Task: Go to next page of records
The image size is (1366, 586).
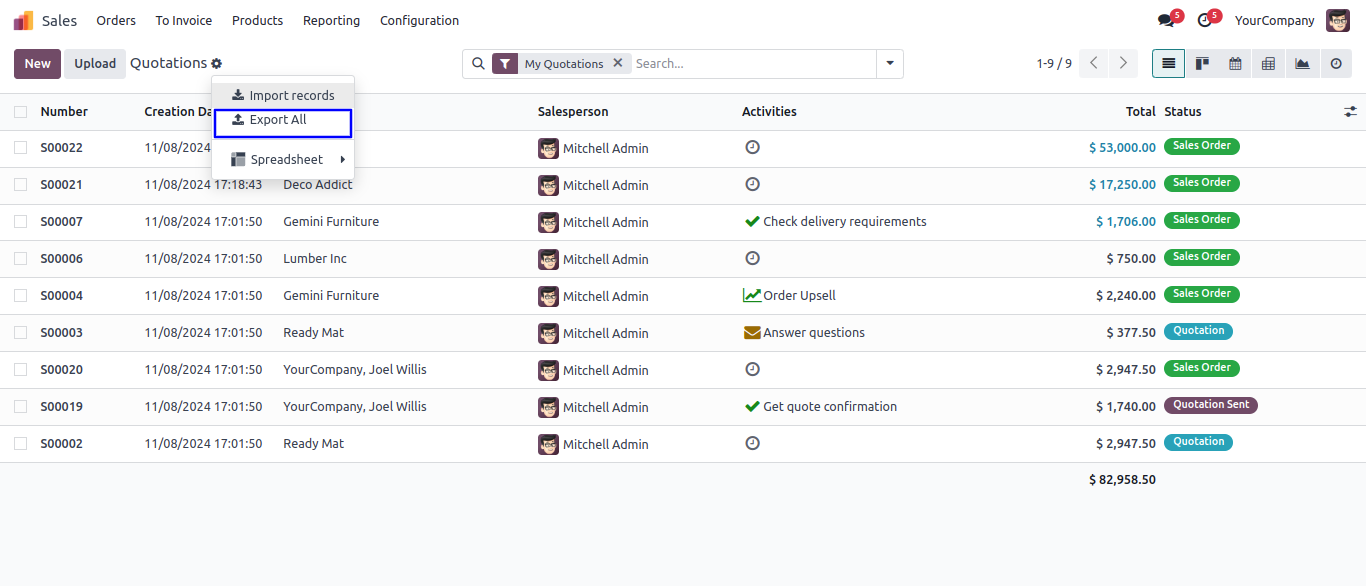Action: tap(1123, 64)
